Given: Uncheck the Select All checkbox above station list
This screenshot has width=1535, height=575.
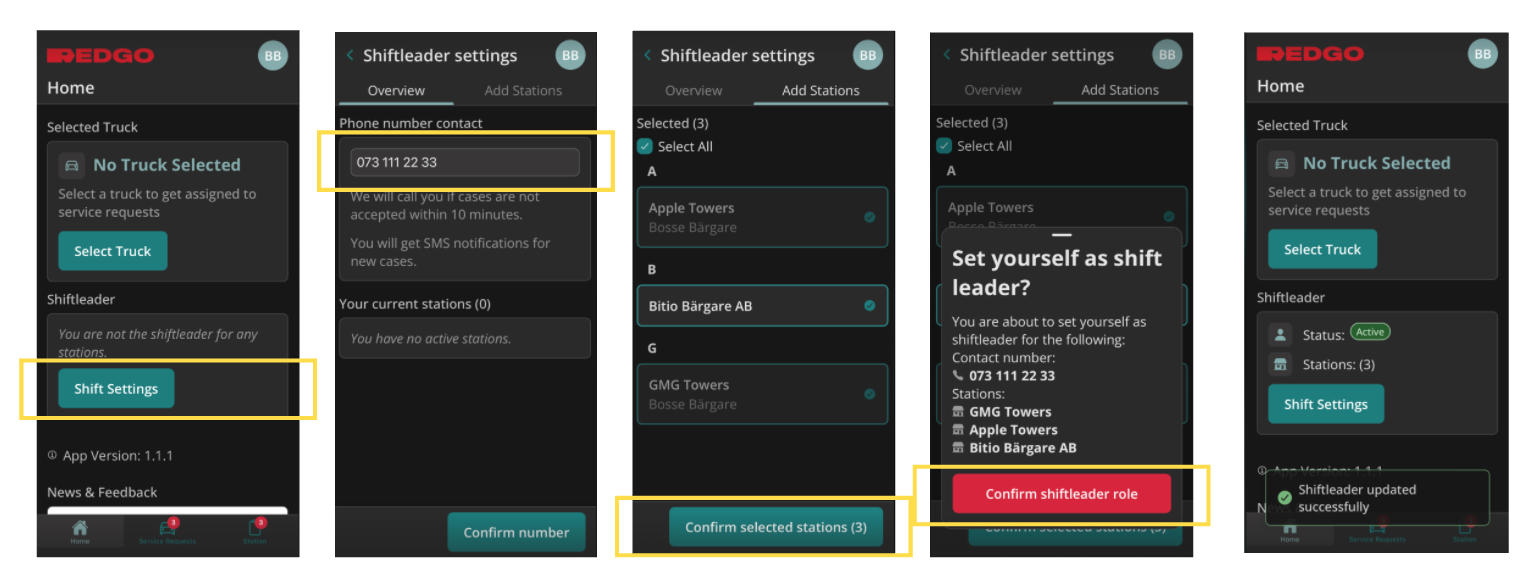Looking at the screenshot, I should [x=645, y=146].
